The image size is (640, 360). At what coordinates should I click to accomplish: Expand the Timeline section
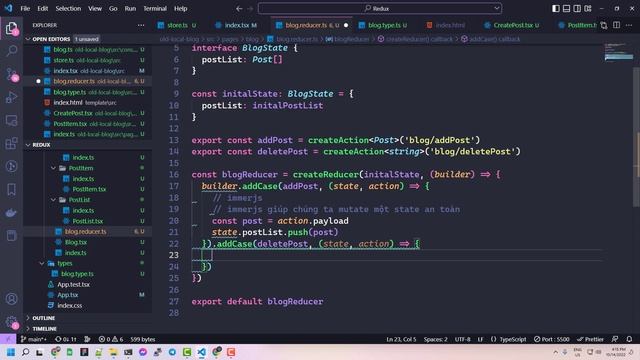coord(44,329)
